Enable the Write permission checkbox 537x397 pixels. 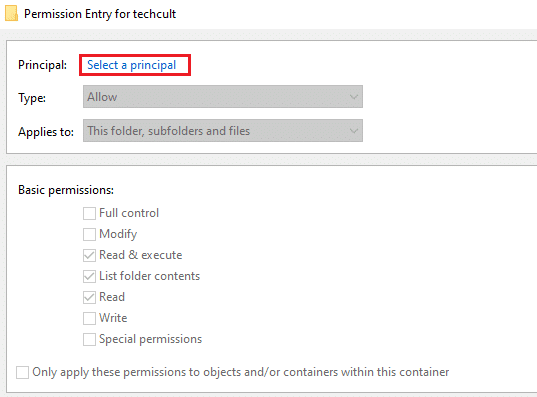(x=89, y=318)
